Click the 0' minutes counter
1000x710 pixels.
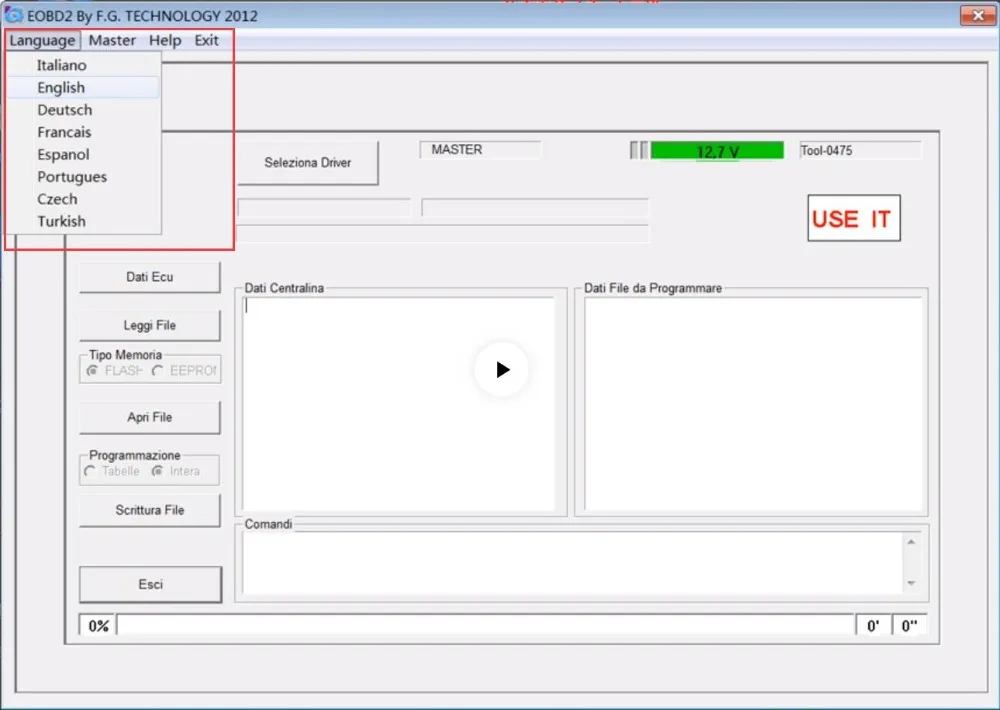click(873, 626)
